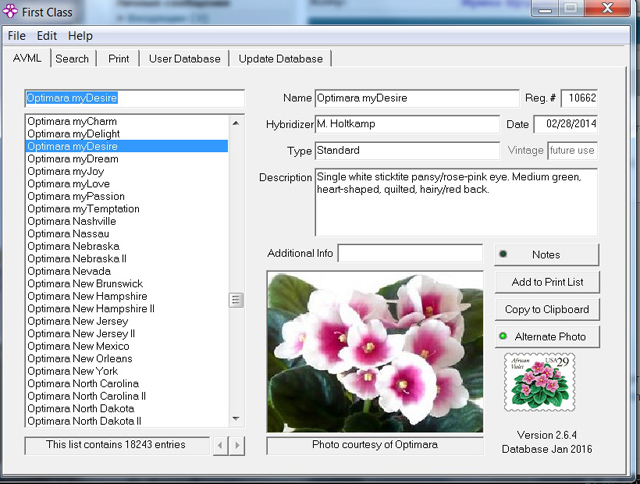The width and height of the screenshot is (640, 484).
Task: Select Optimara New Mexico in the list
Action: pos(127,346)
